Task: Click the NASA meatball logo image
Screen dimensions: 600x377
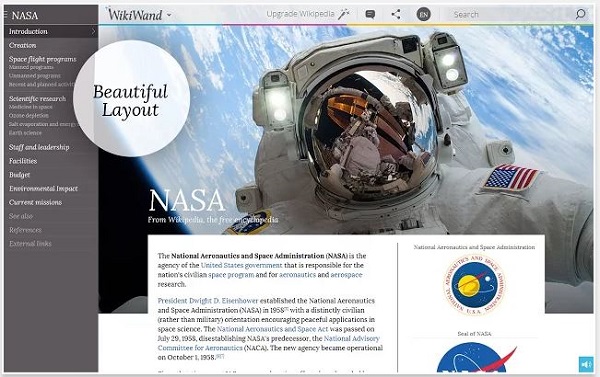Action: 476,357
